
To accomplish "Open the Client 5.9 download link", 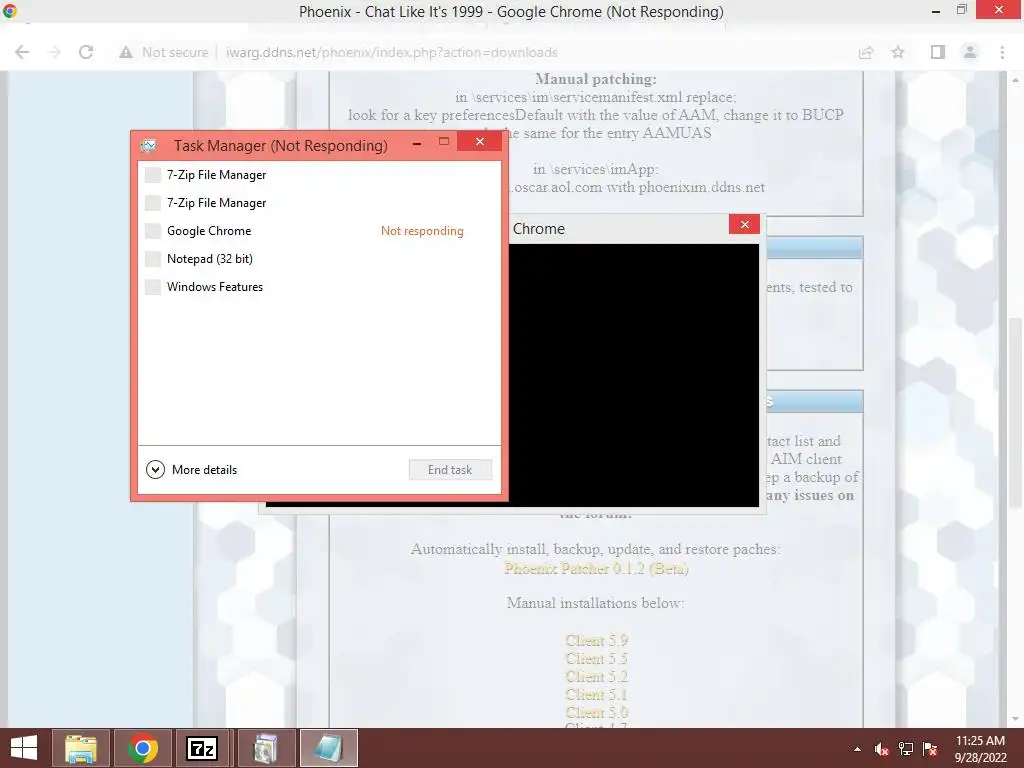I will 596,641.
